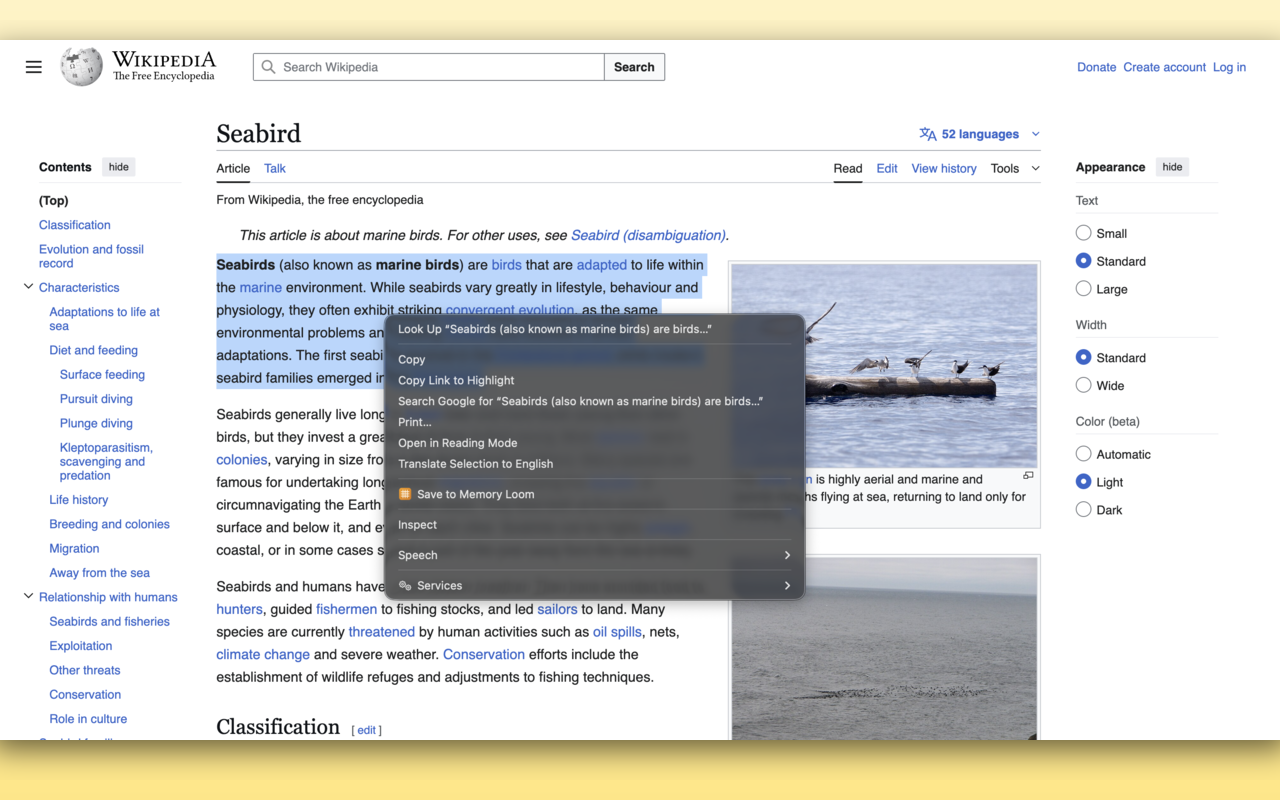Open the Tools dropdown menu
1280x800 pixels.
(x=1015, y=168)
